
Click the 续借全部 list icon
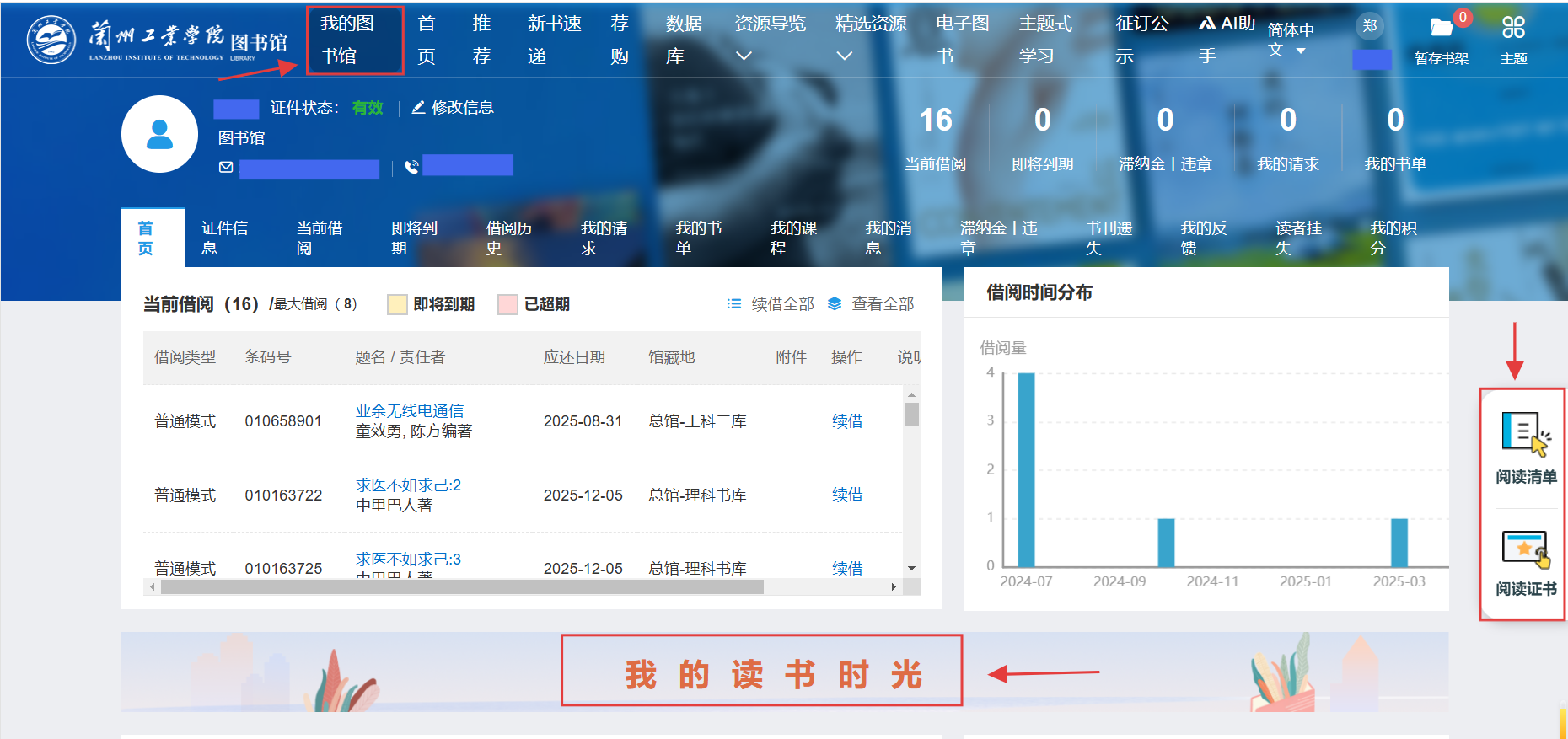(x=734, y=303)
